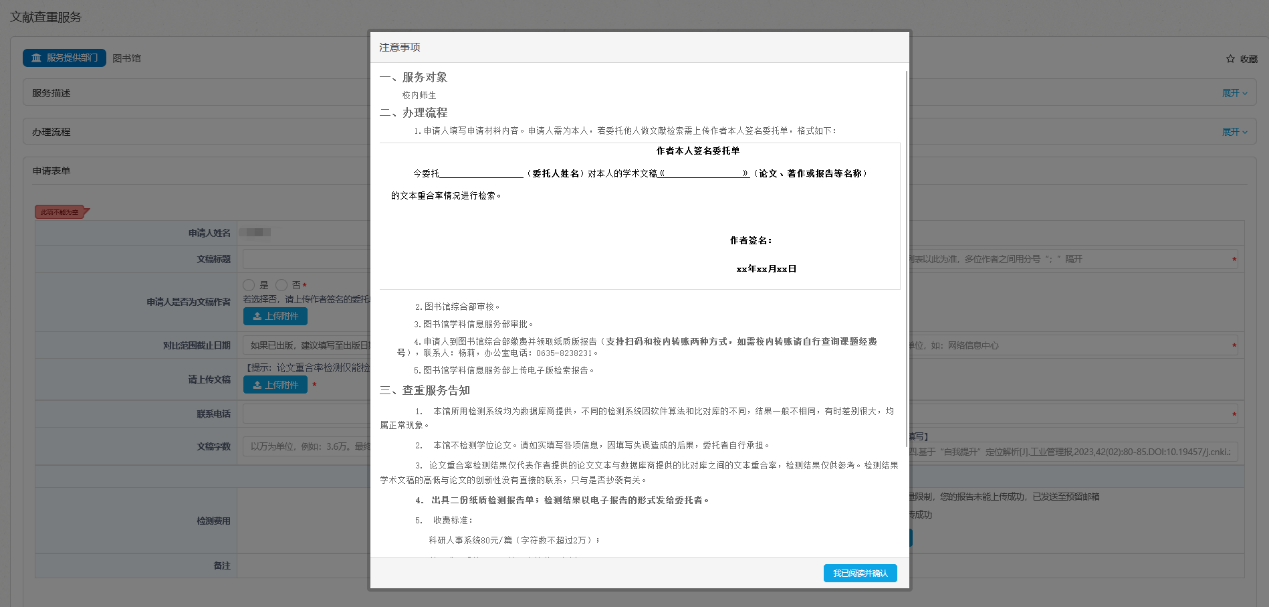The image size is (1269, 607).
Task: Select the 是 radio button
Action: tap(249, 285)
